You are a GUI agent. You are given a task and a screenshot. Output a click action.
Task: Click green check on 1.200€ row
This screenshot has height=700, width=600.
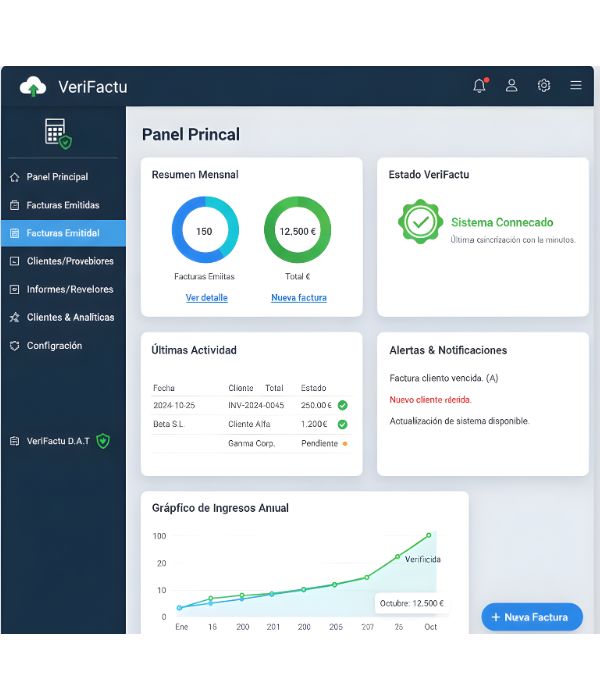tap(342, 424)
